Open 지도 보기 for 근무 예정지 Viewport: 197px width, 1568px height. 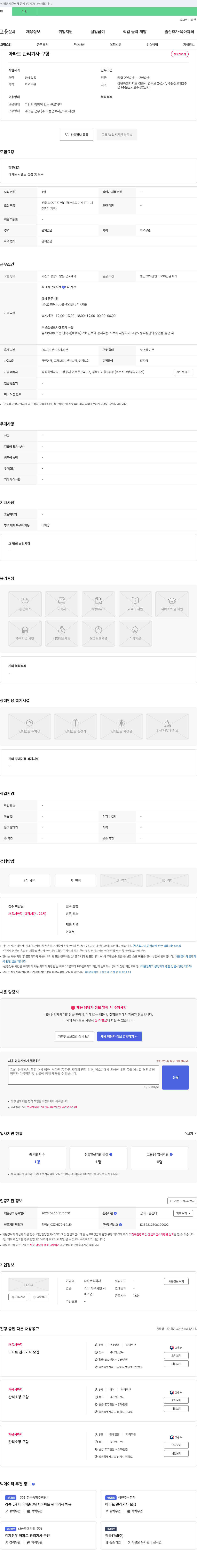click(x=183, y=372)
